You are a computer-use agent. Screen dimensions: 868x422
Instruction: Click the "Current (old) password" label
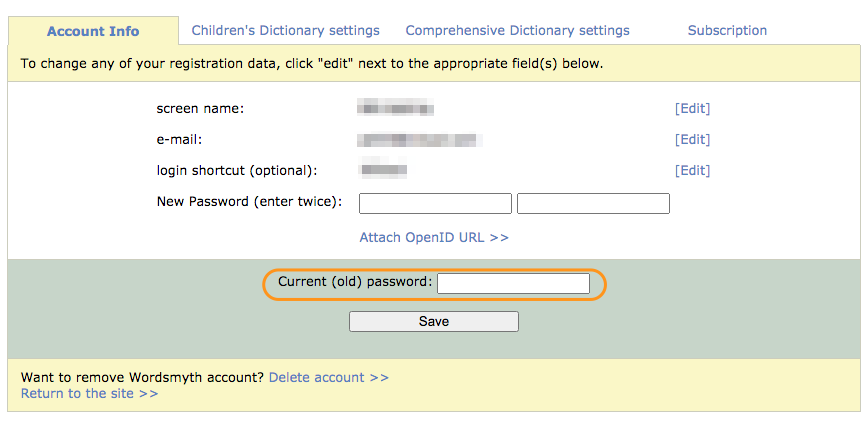(355, 283)
